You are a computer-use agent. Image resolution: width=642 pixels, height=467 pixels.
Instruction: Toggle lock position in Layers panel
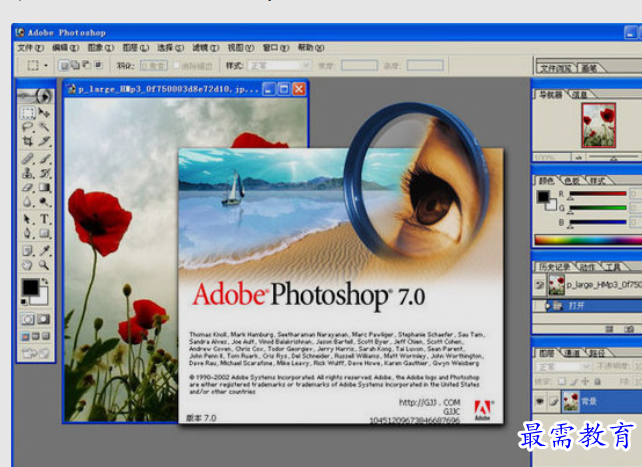585,381
